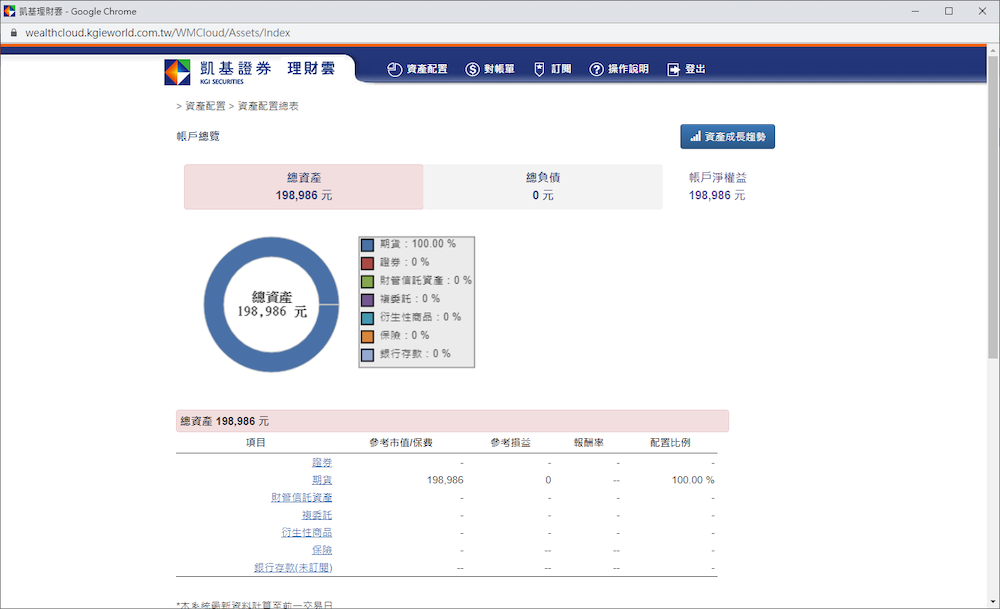Open the 財管信託資產 link
The image size is (1000, 609).
pos(301,497)
